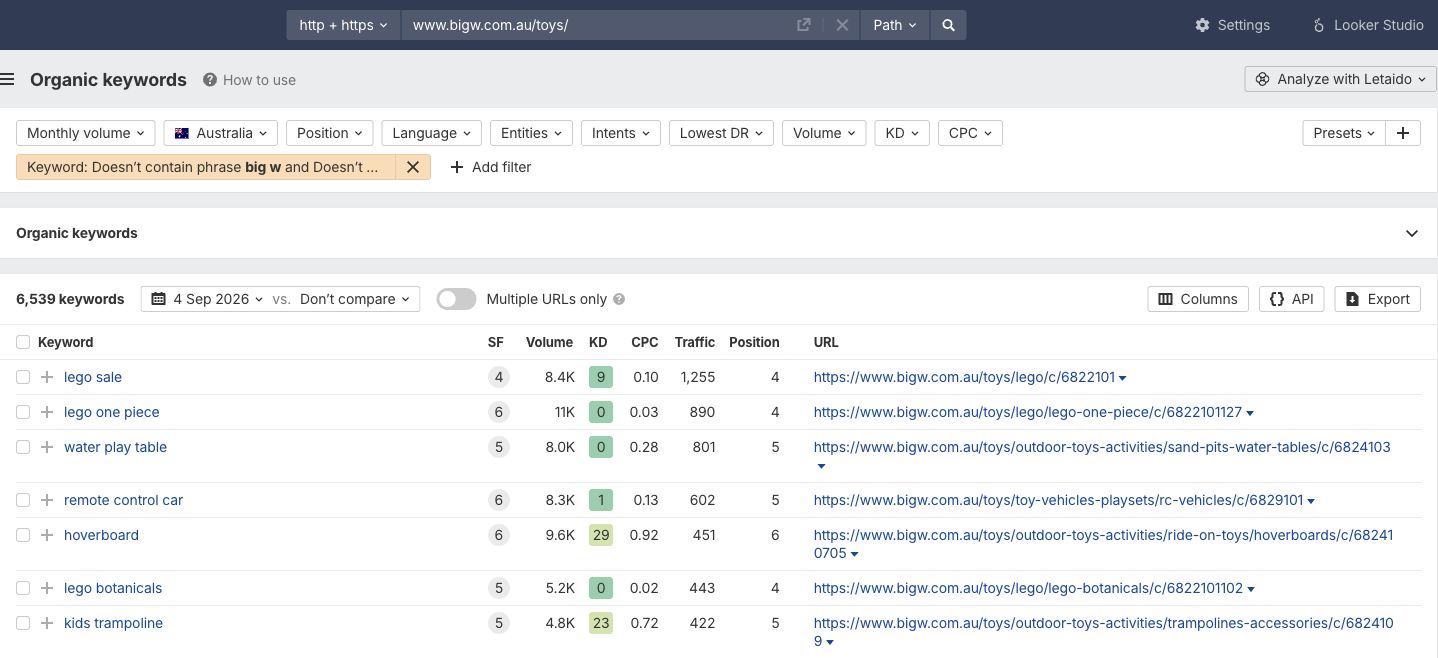This screenshot has height=658, width=1438.
Task: Sort by Volume column header
Action: click(x=549, y=342)
